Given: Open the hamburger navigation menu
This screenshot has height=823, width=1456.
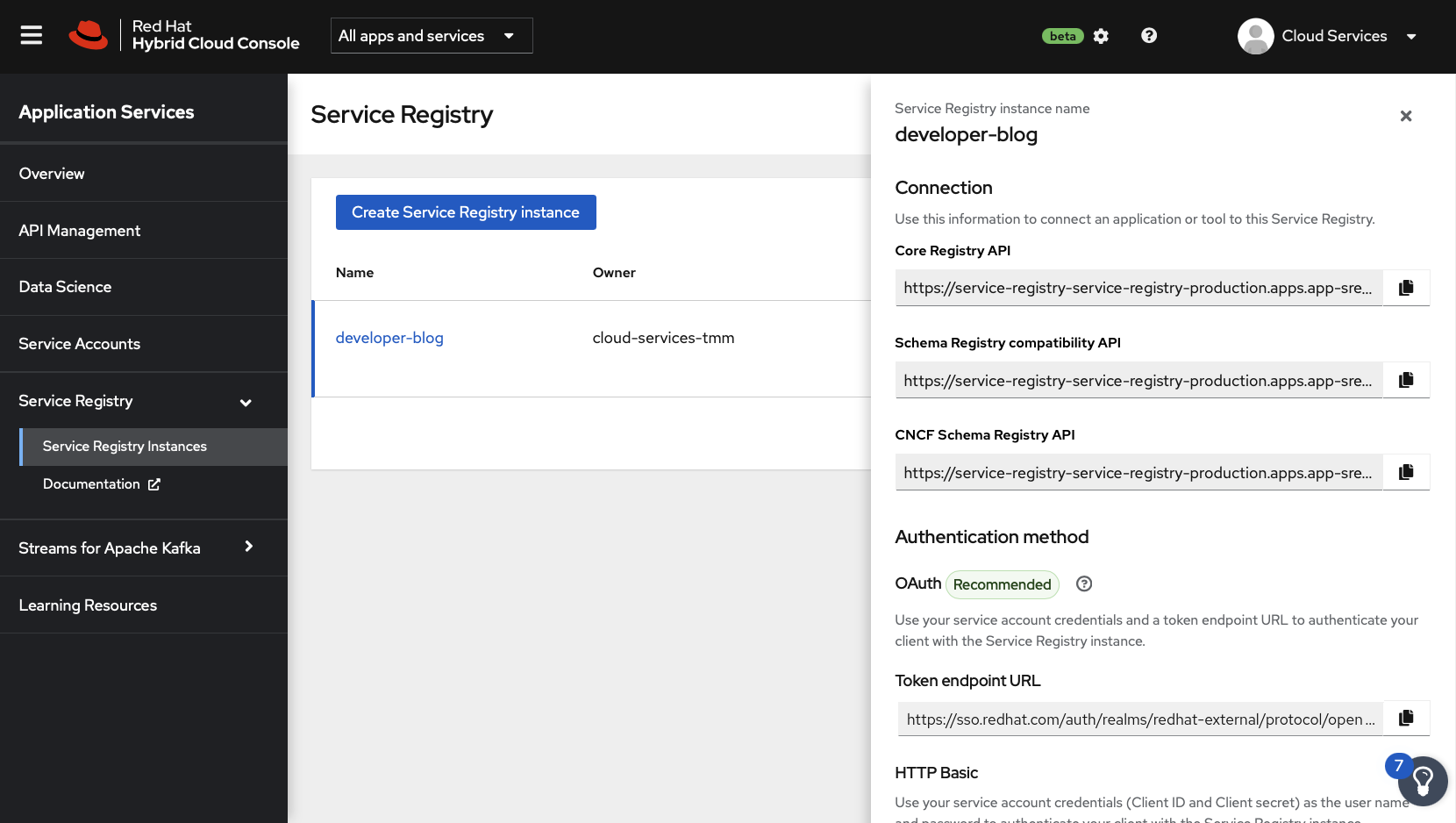Looking at the screenshot, I should coord(30,35).
